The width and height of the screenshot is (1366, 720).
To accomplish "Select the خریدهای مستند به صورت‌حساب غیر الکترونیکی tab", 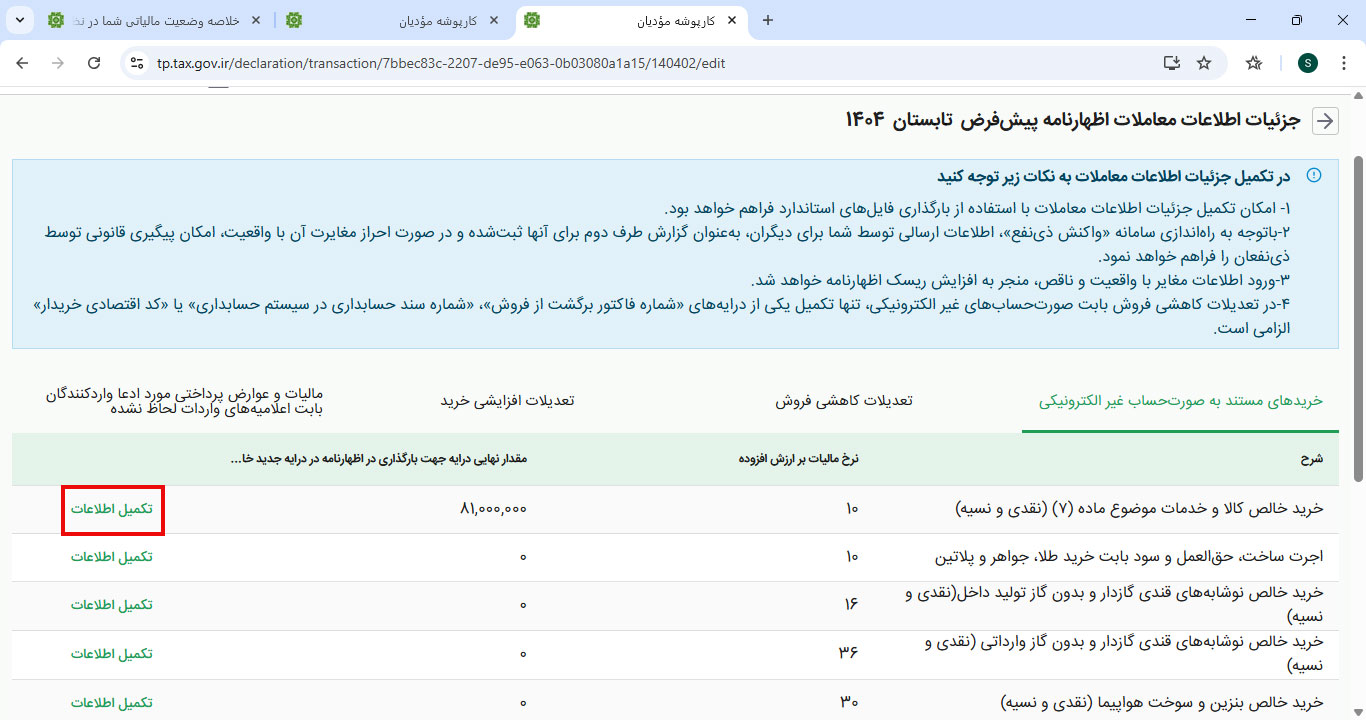I will (x=1180, y=401).
